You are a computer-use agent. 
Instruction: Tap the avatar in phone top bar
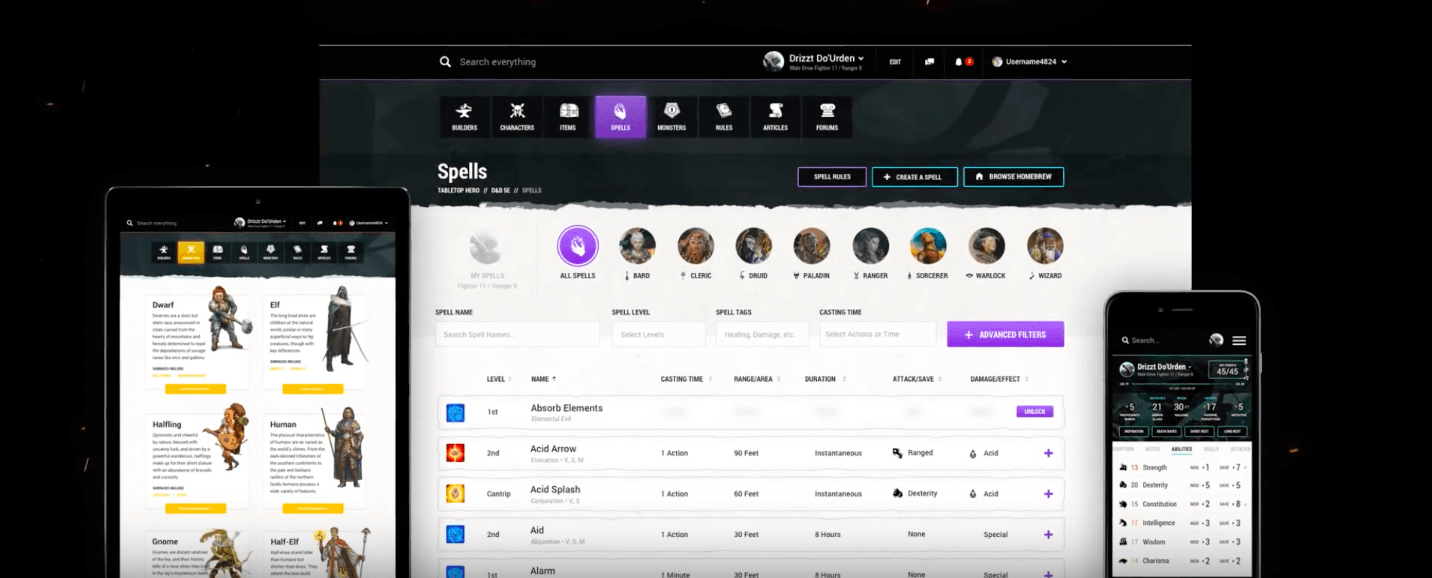pos(1216,340)
